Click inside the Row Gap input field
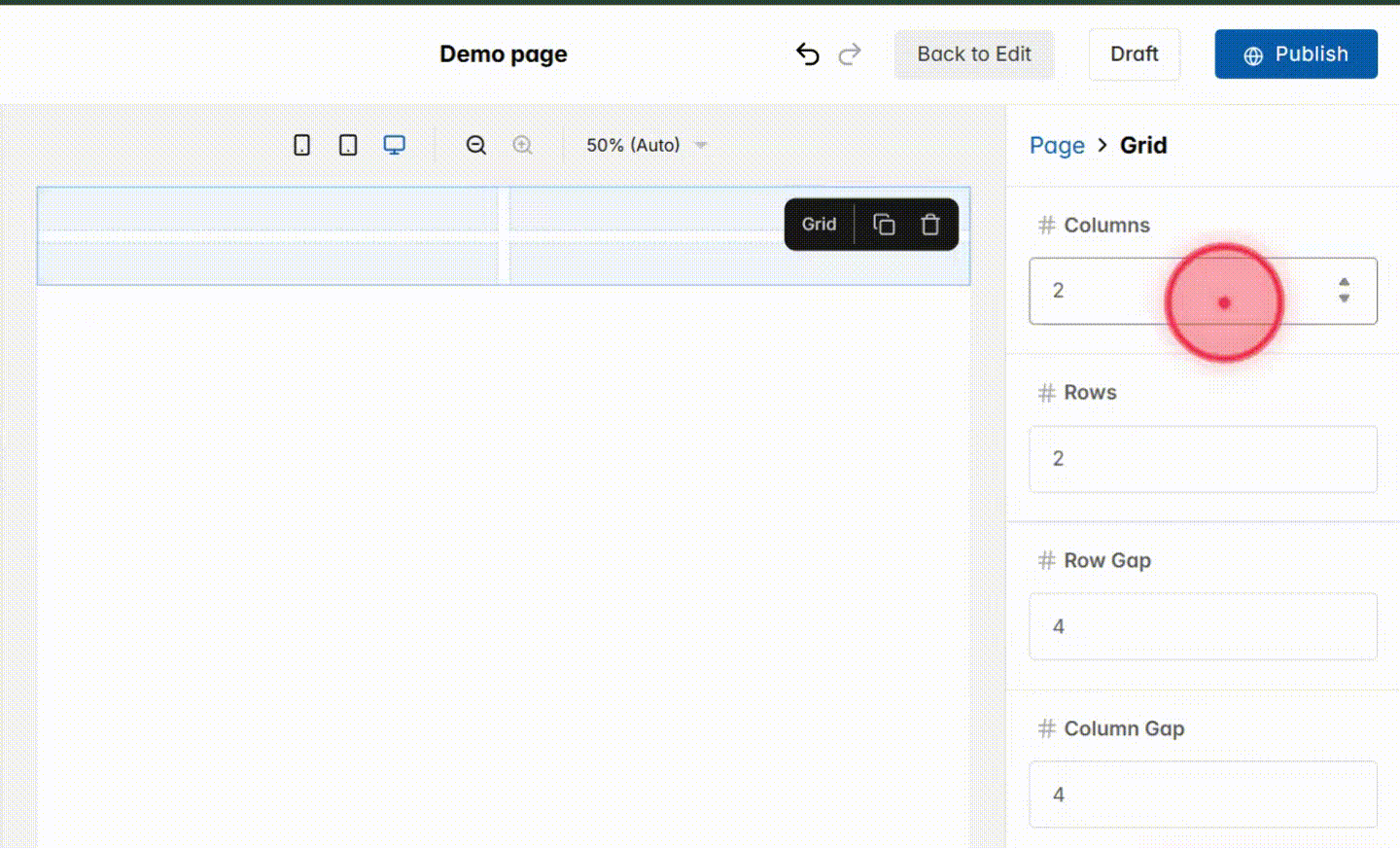 1203,626
